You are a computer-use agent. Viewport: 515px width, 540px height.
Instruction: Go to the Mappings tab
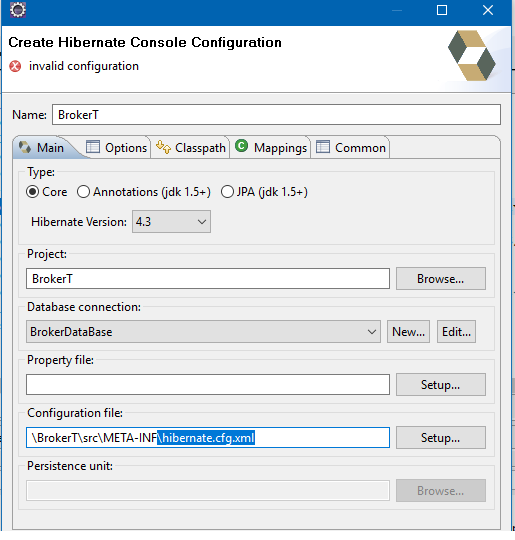pos(271,147)
